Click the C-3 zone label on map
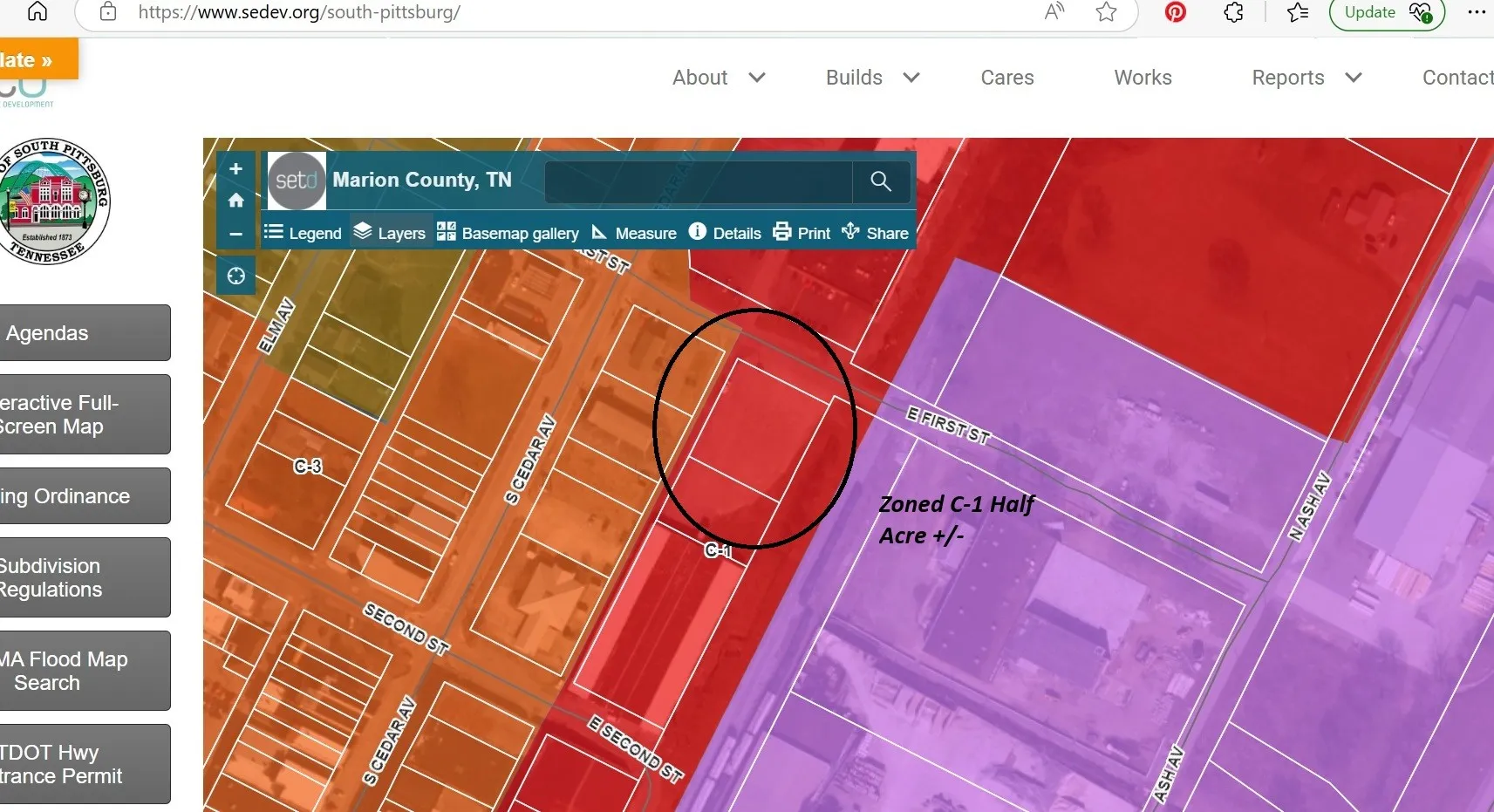Screen dimensions: 1494x812 click(308, 467)
